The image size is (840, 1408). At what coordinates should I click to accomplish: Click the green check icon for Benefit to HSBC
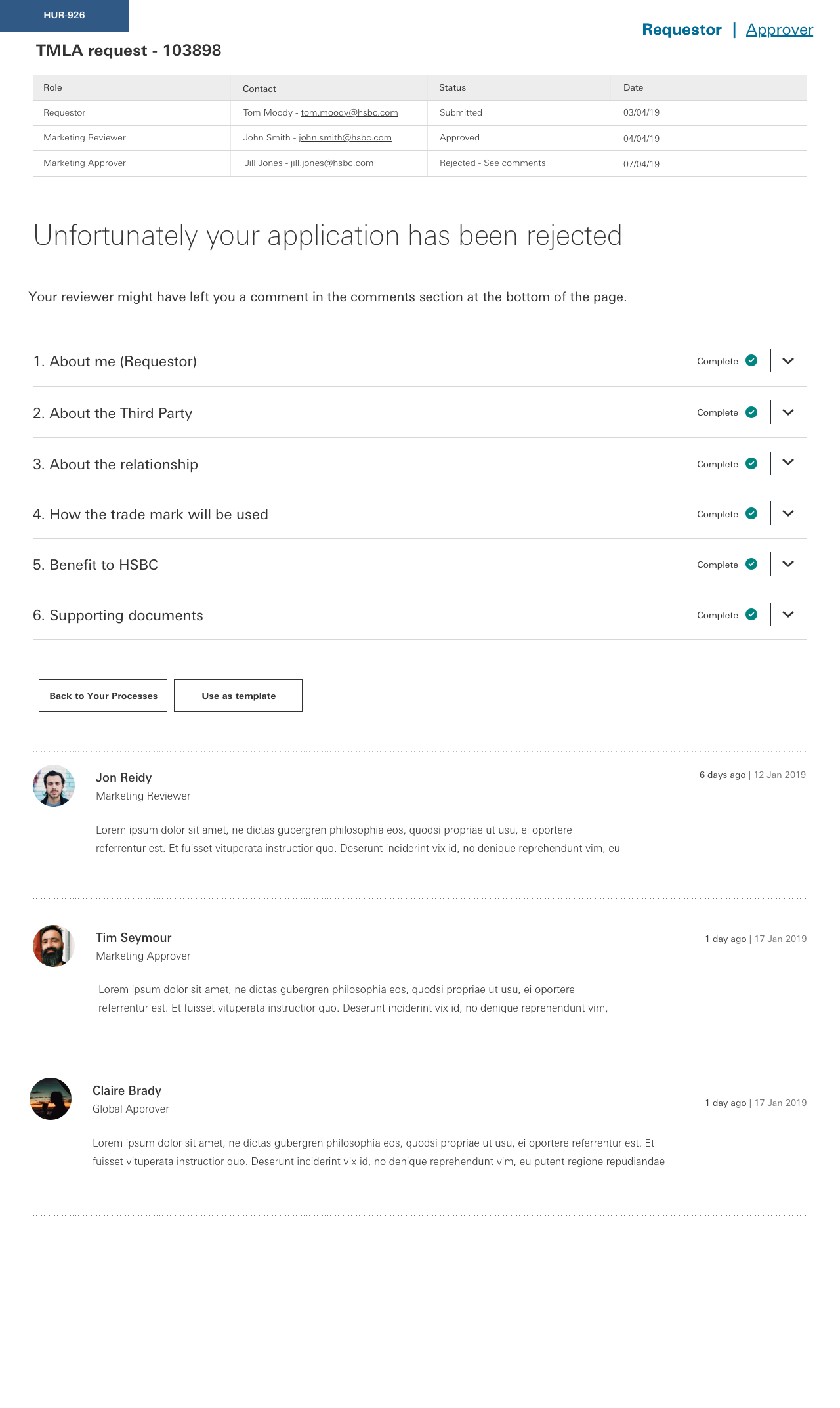coord(751,564)
